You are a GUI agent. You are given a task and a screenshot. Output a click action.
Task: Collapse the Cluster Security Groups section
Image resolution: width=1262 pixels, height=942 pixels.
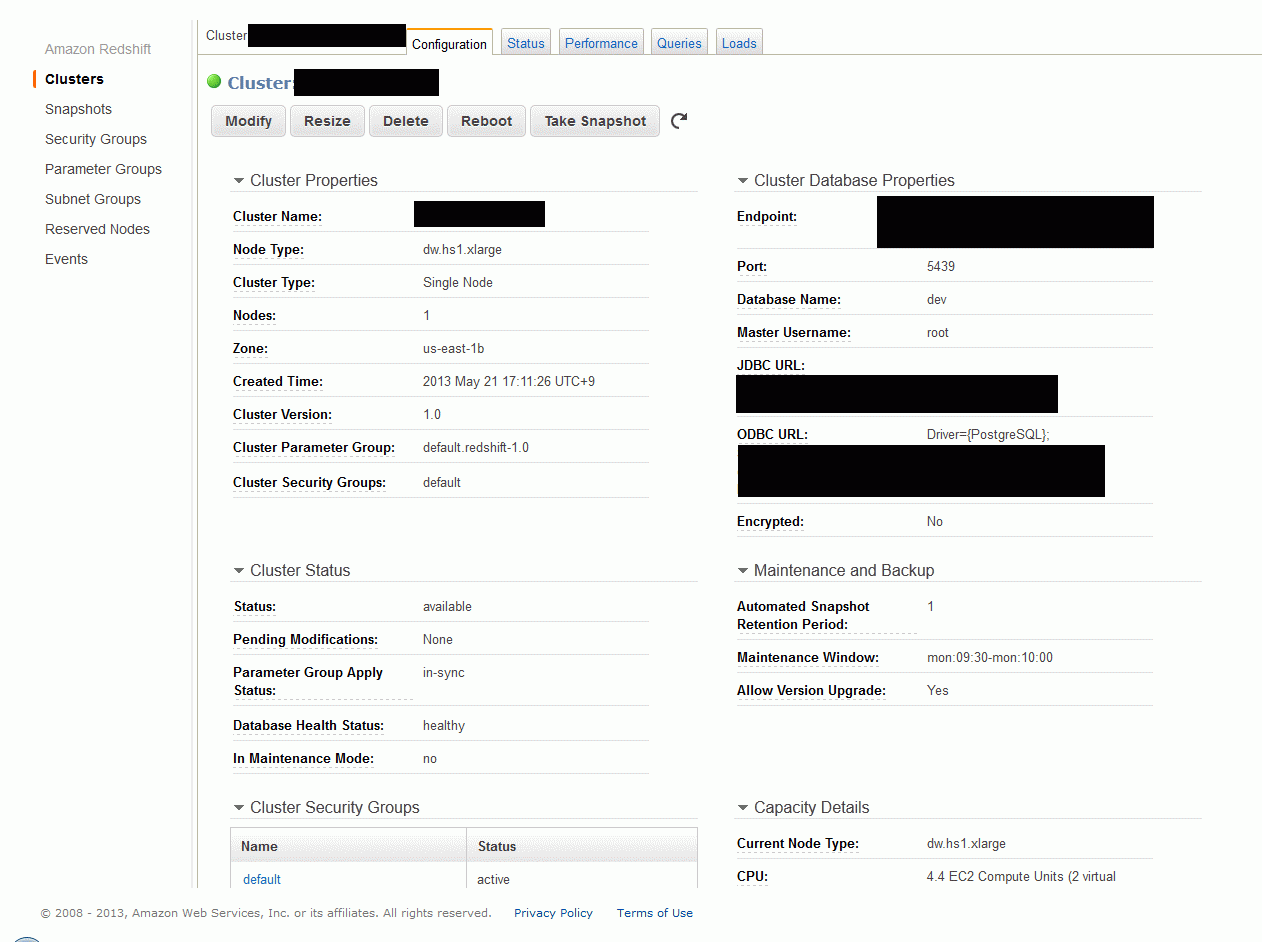[239, 808]
